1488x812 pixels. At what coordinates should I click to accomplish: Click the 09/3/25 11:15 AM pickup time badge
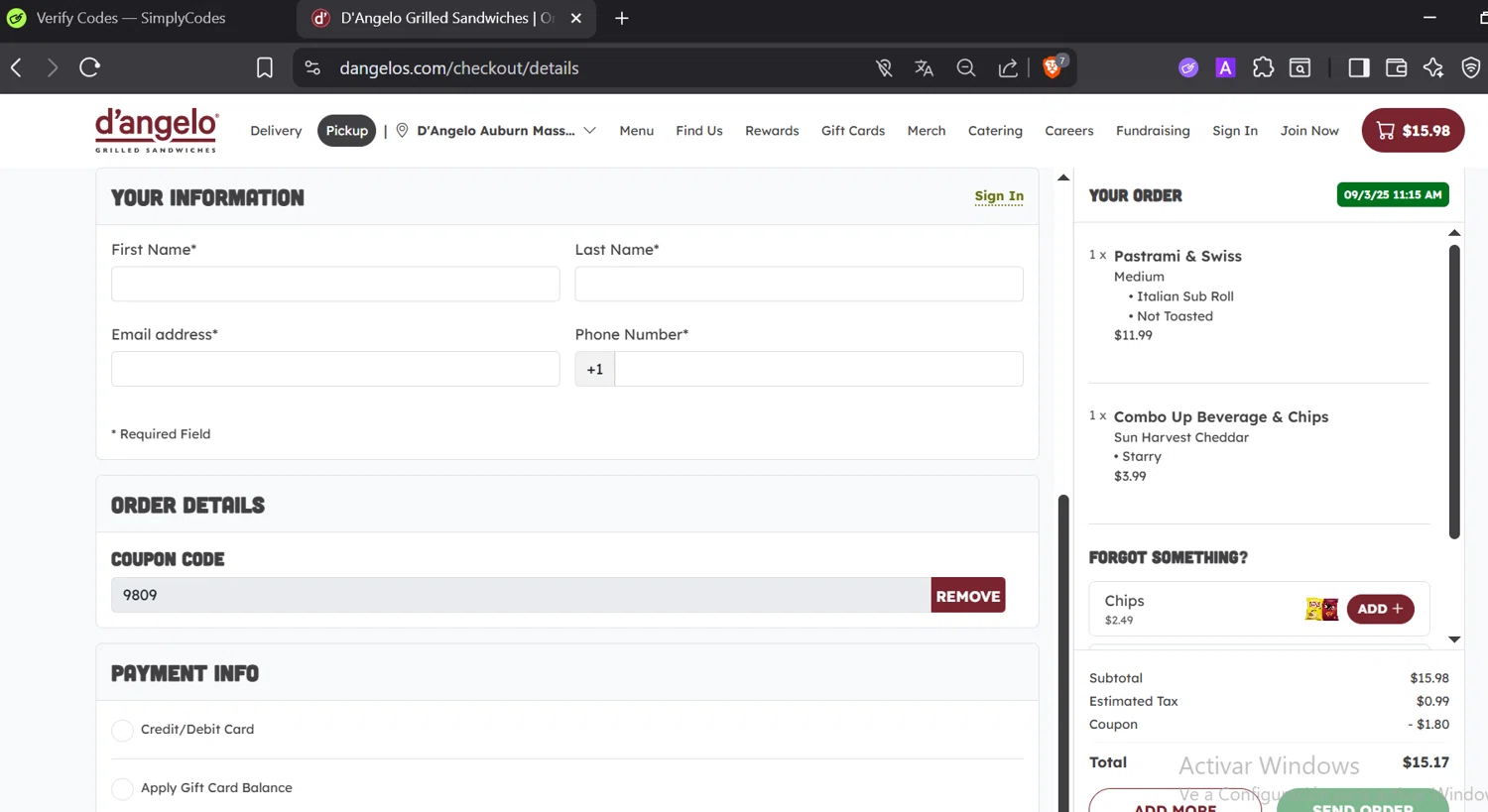pos(1393,194)
